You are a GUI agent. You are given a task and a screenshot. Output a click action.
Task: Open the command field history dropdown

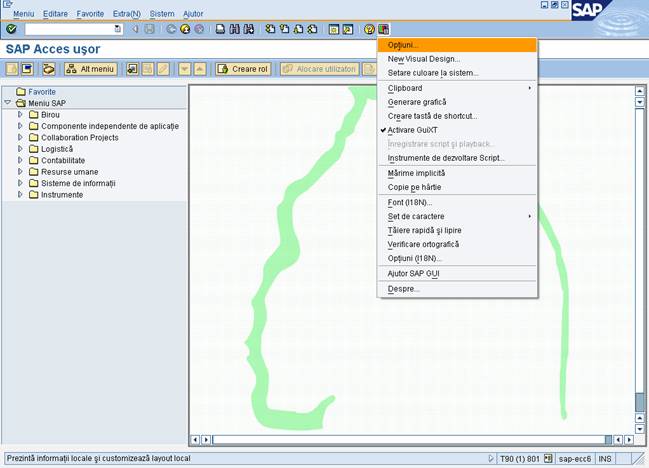click(x=118, y=29)
